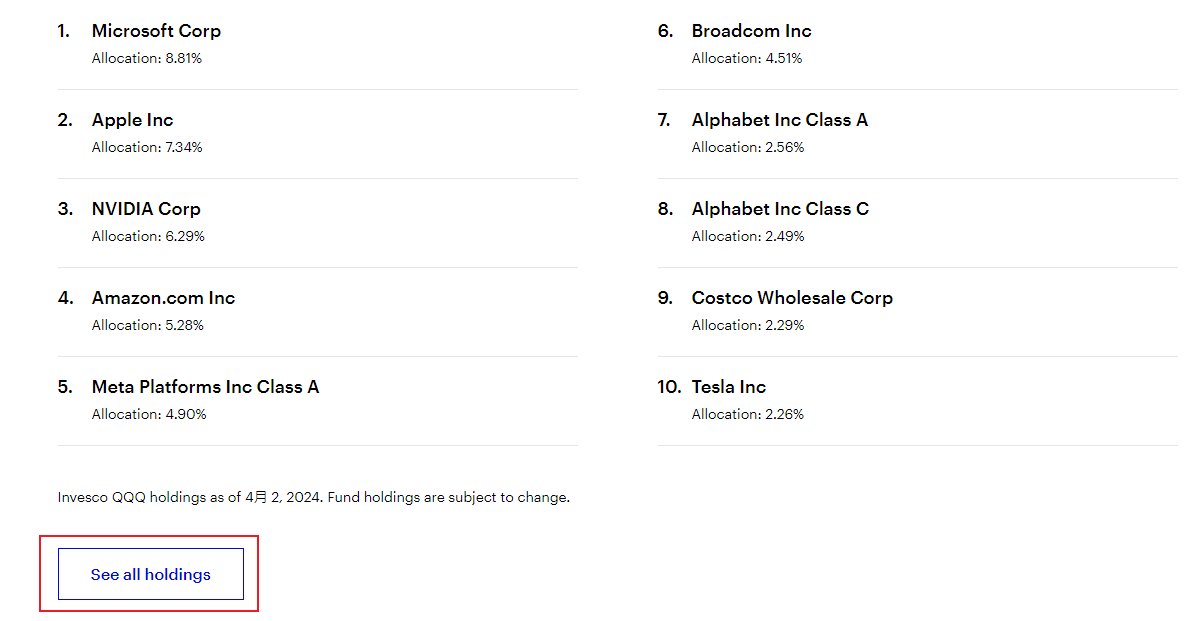The height and width of the screenshot is (621, 1193).
Task: Click the Invesco QQQ holdings disclaimer text
Action: click(313, 497)
